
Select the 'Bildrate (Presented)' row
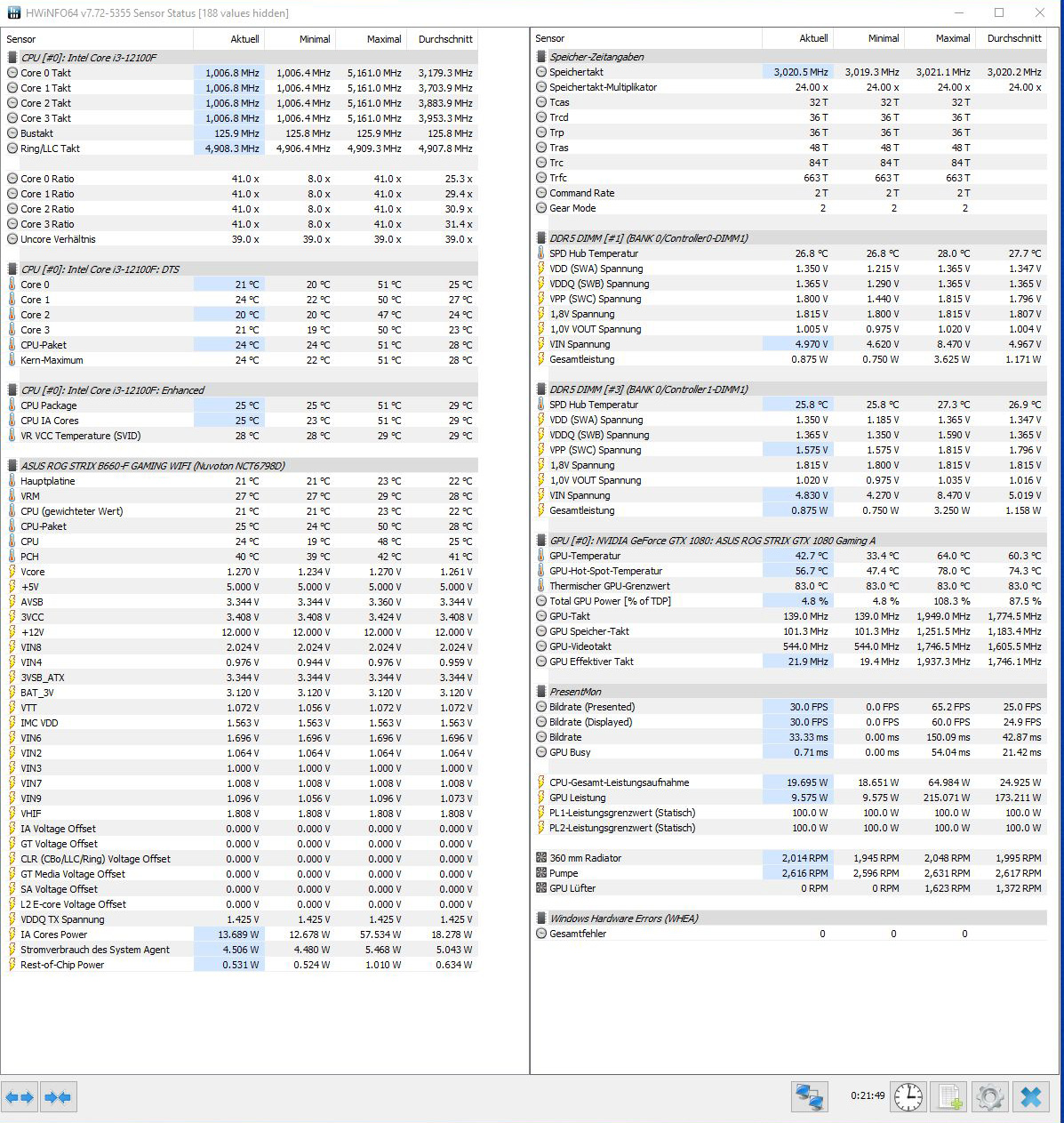pos(592,707)
